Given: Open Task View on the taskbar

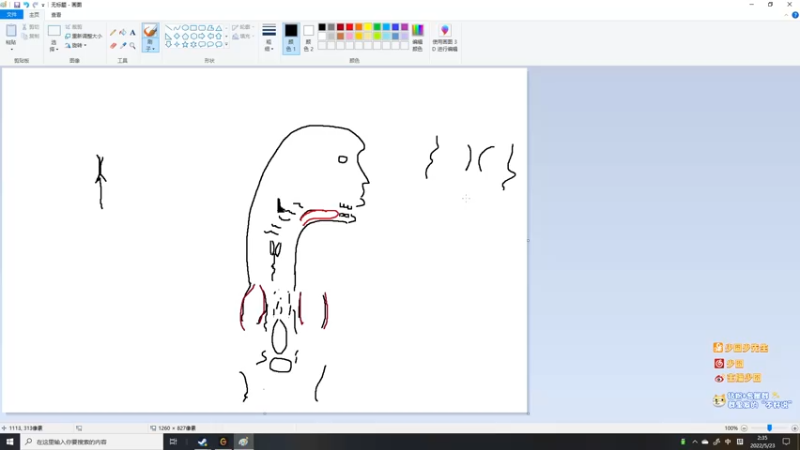Looking at the screenshot, I should point(173,442).
